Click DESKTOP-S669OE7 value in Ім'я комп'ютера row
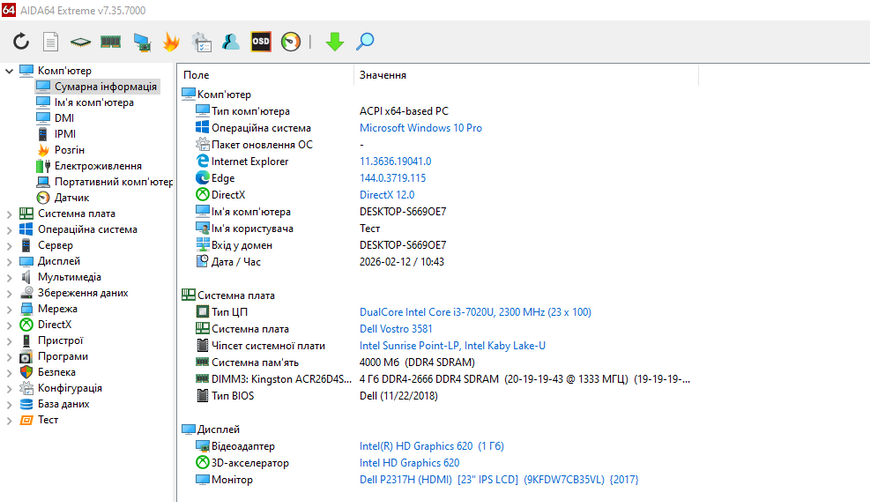 coord(403,212)
